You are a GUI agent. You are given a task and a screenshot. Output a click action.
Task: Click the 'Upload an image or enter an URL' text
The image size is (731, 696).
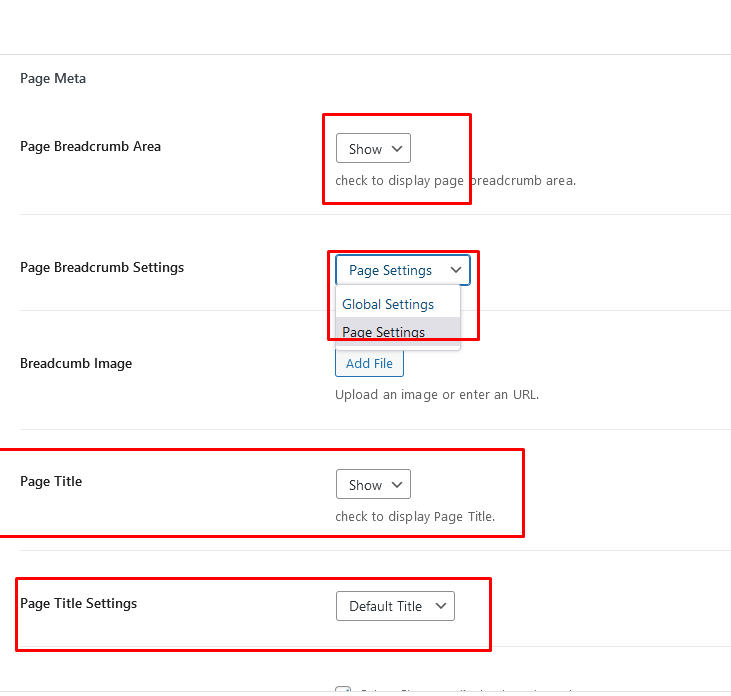pyautogui.click(x=437, y=394)
